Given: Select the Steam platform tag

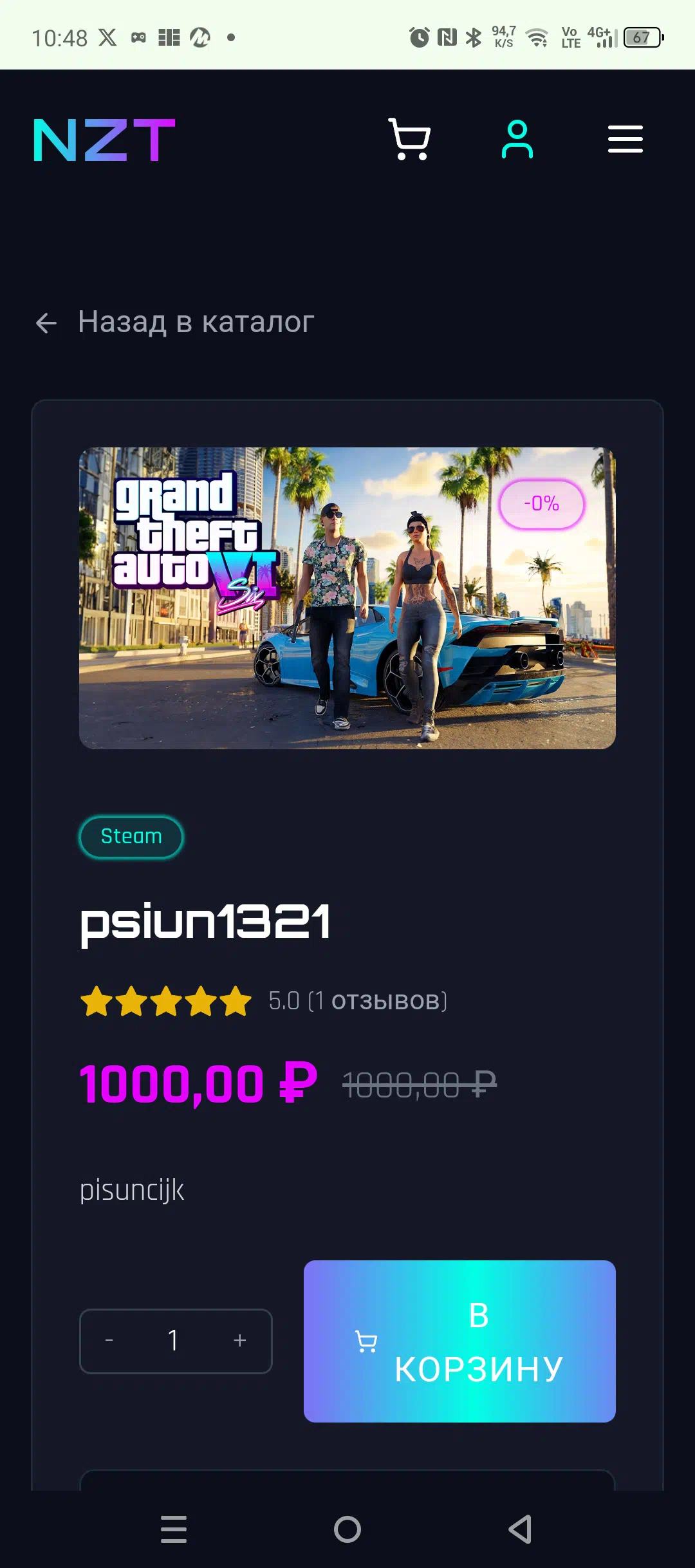Looking at the screenshot, I should click(131, 837).
